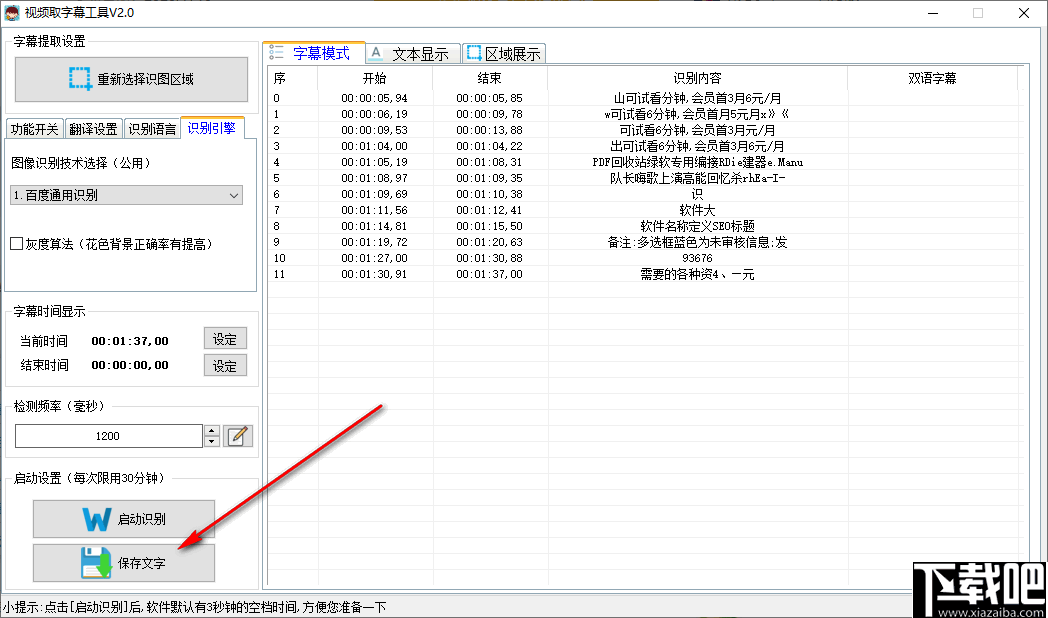Click the blue W icon to start recognition

click(97, 519)
